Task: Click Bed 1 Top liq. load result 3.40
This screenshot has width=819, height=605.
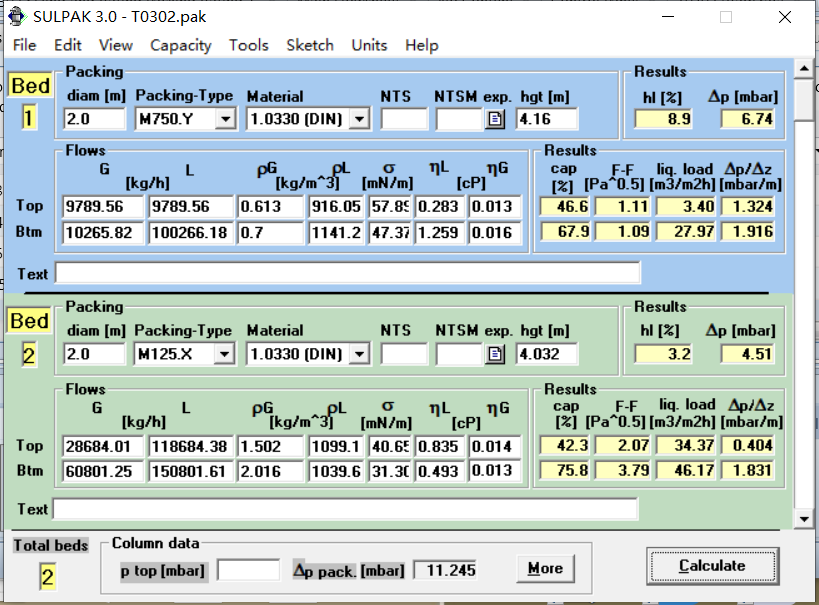Action: [686, 206]
